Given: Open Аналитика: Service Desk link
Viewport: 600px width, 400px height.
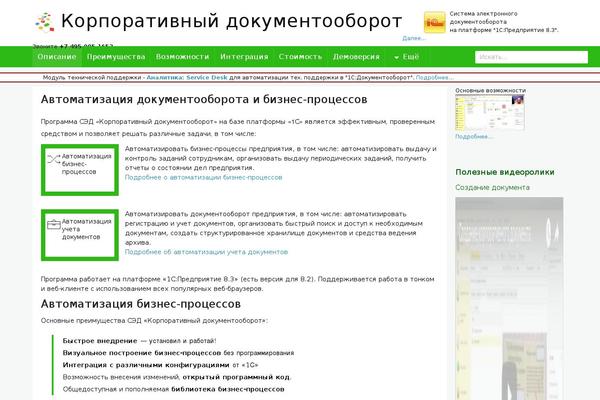Looking at the screenshot, I should point(187,77).
